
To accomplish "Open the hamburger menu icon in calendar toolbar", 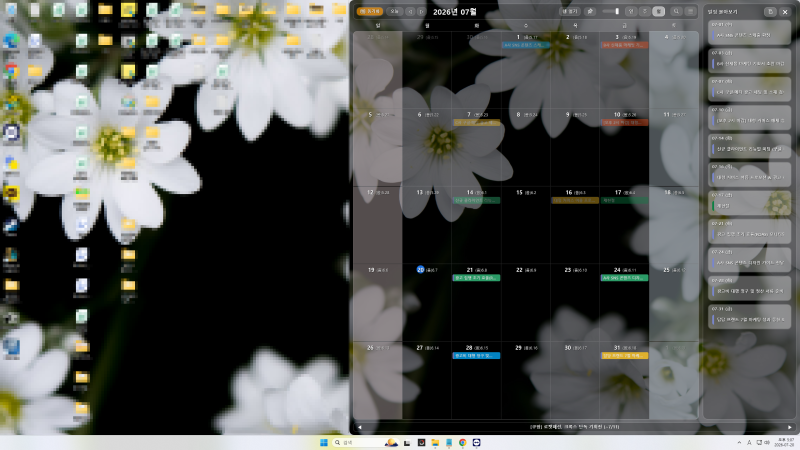I will click(690, 11).
